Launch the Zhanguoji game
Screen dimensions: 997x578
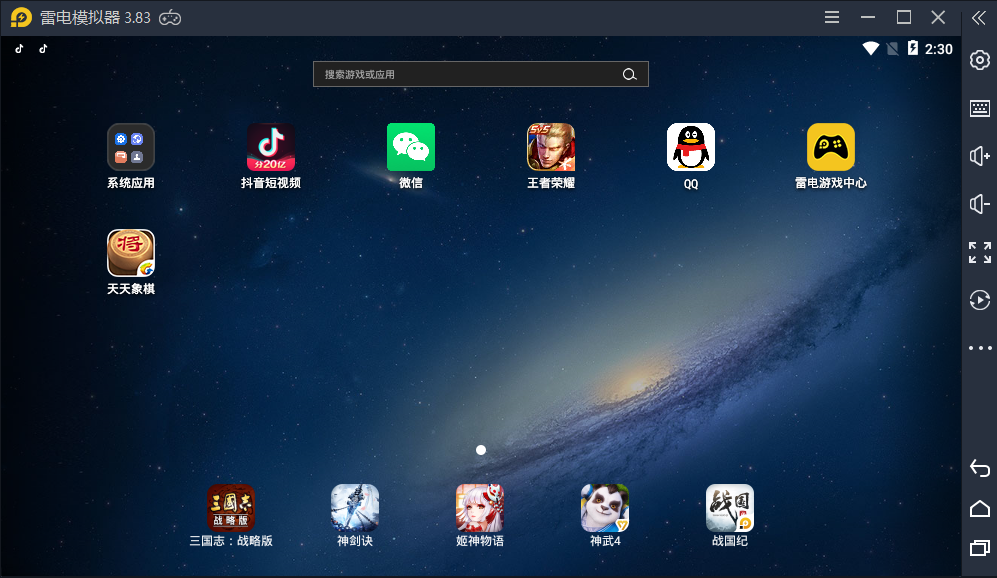[730, 508]
